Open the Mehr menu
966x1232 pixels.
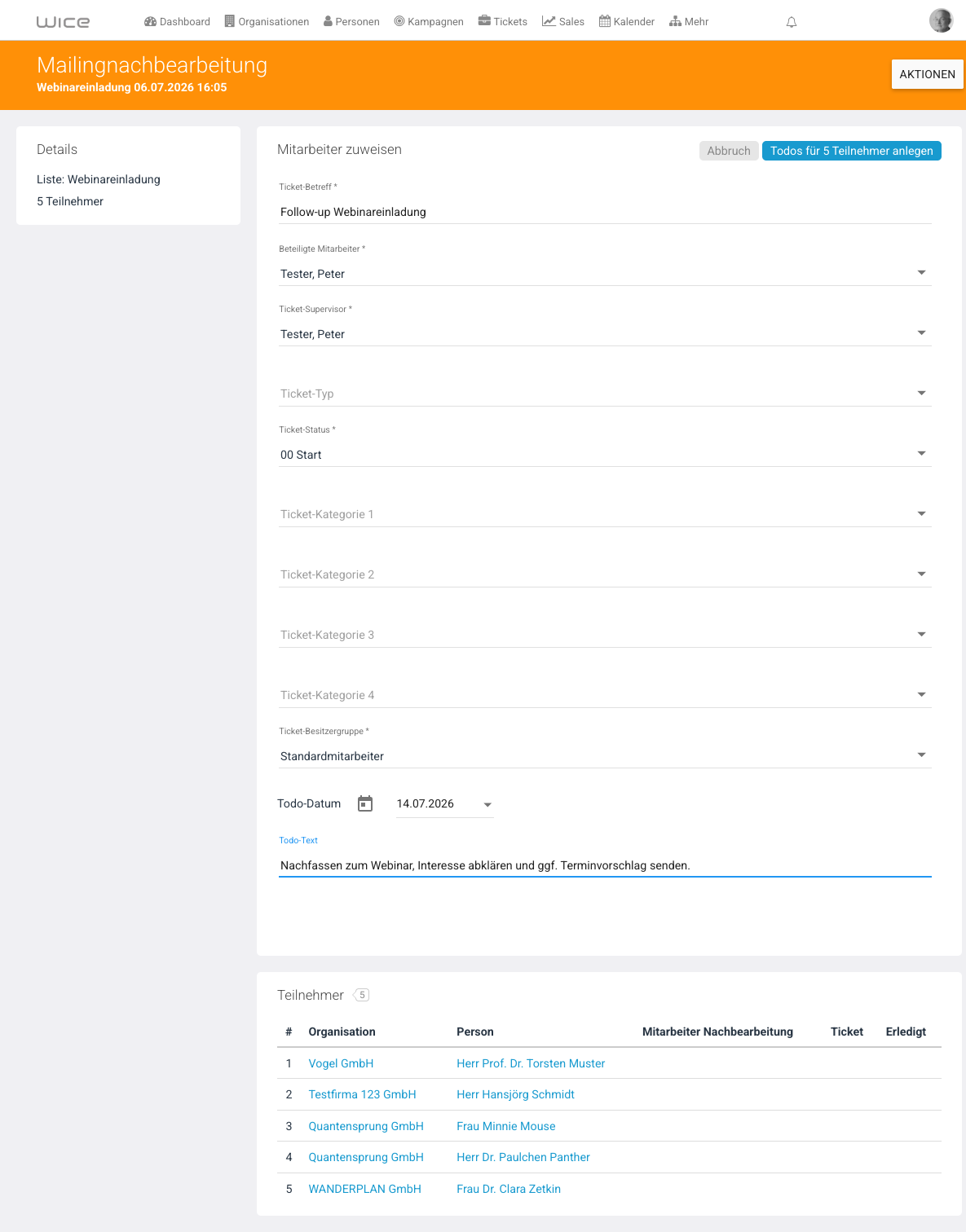click(689, 21)
